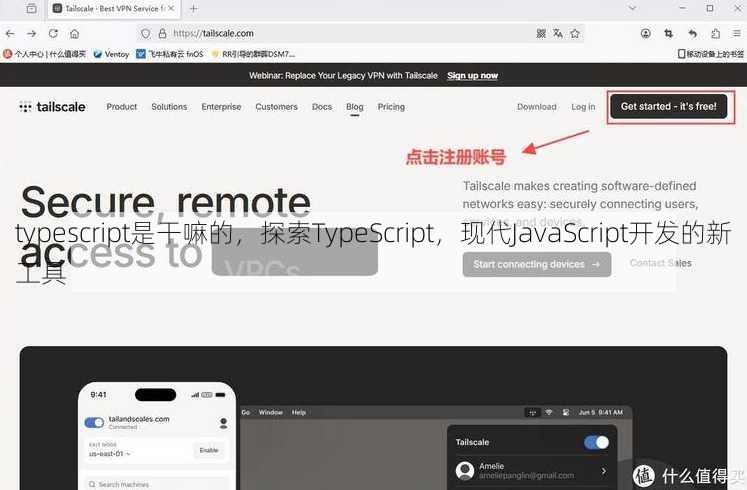Open the Docs menu item
The image size is (747, 490).
[322, 107]
